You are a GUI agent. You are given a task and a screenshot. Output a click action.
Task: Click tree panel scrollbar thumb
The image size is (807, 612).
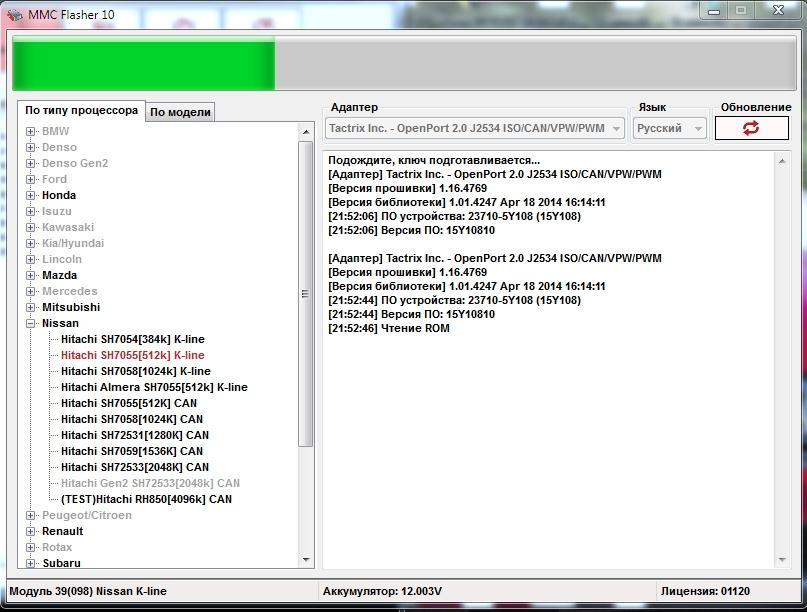click(x=306, y=294)
